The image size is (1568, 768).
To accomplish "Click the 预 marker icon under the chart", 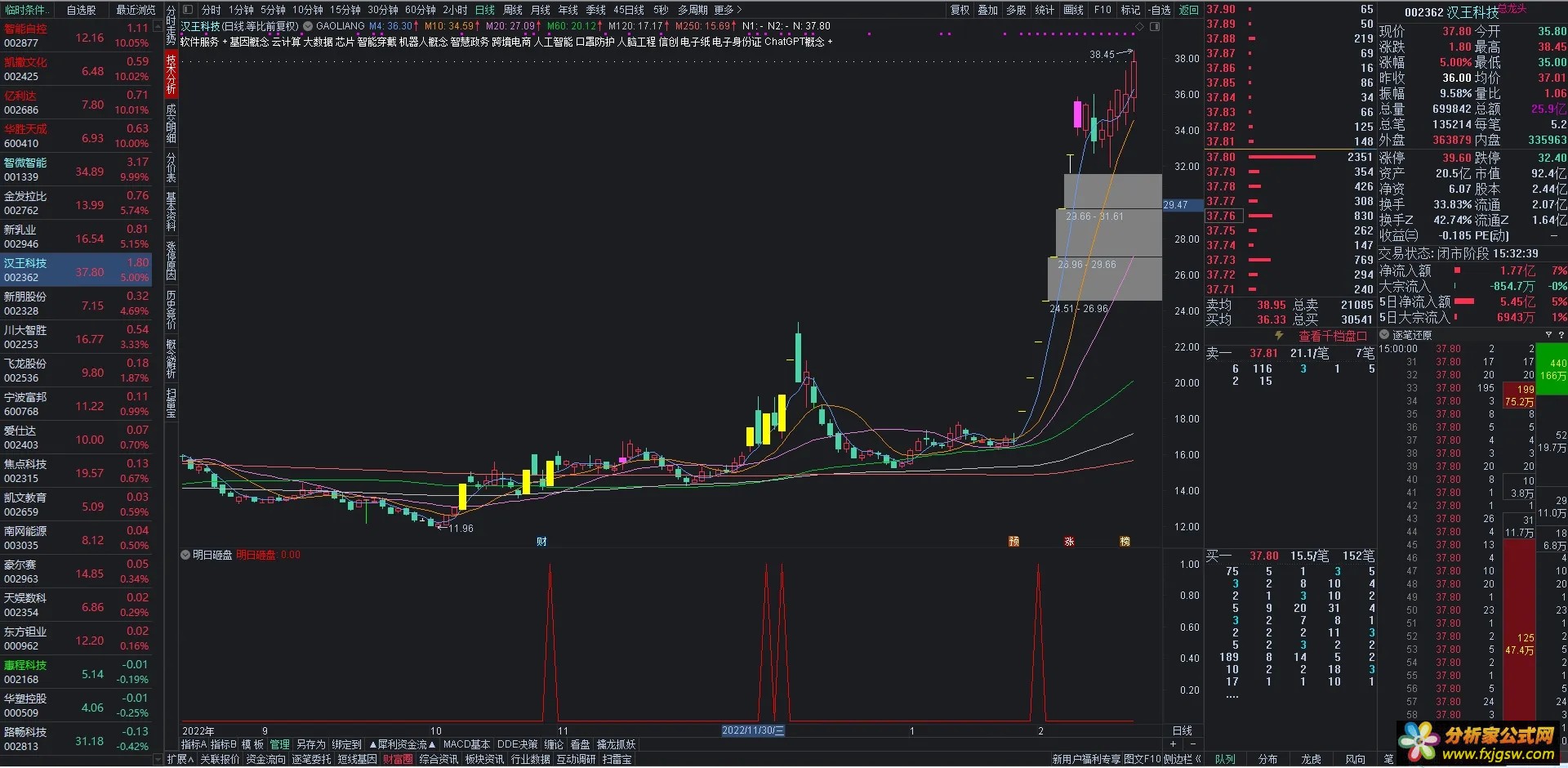I will (1013, 542).
